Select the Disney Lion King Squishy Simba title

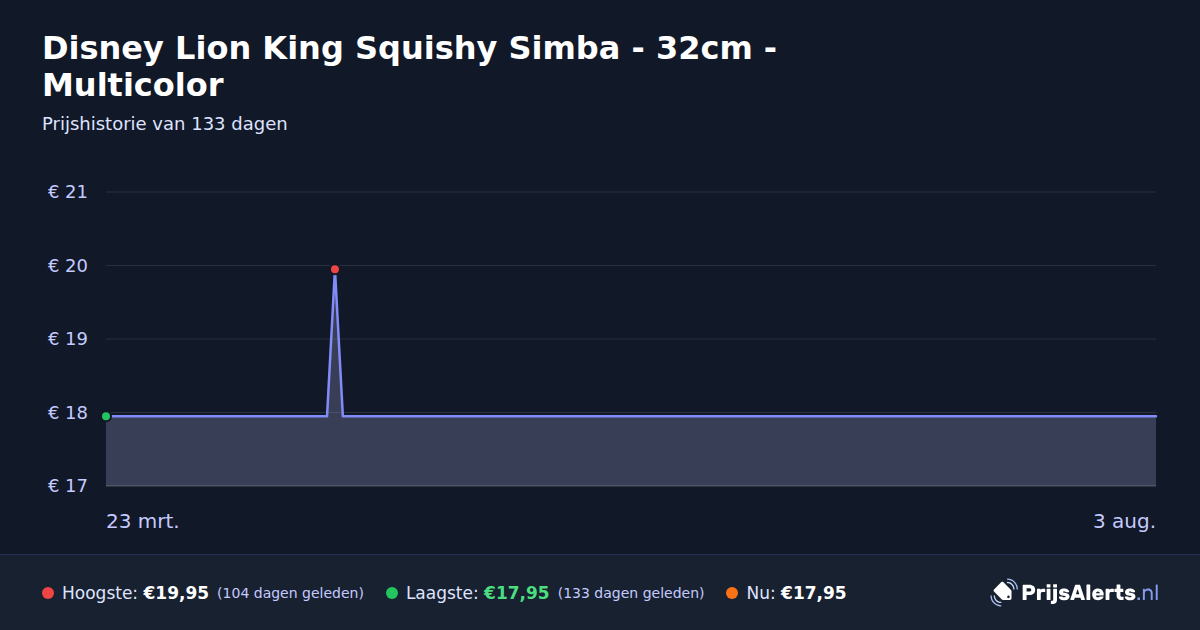tap(410, 66)
